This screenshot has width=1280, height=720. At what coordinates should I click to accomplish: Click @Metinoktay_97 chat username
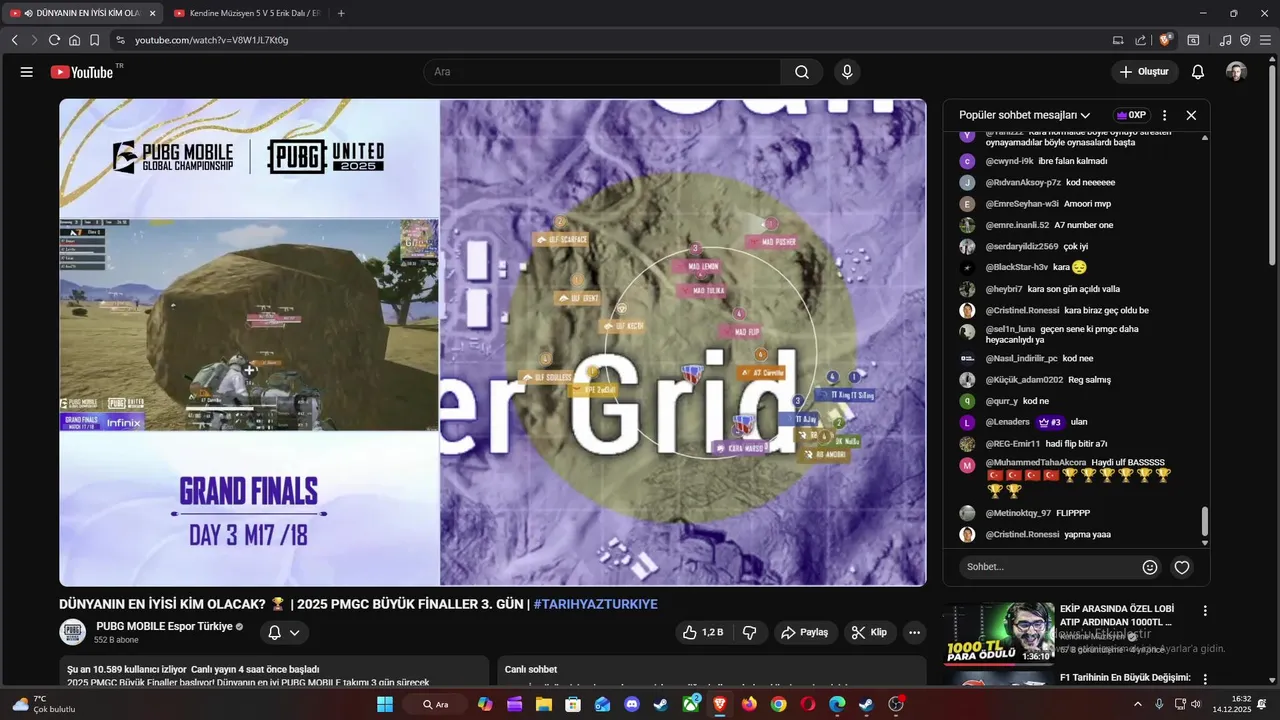tap(1018, 513)
